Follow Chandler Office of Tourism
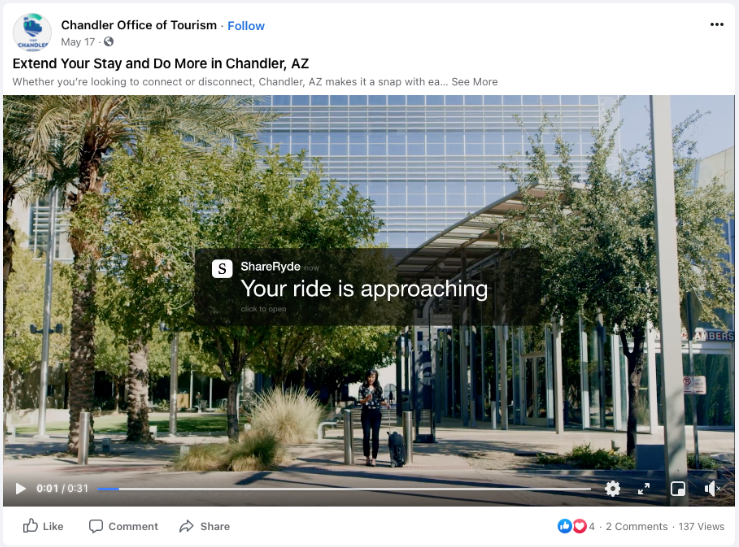The height and width of the screenshot is (547, 739). [246, 26]
